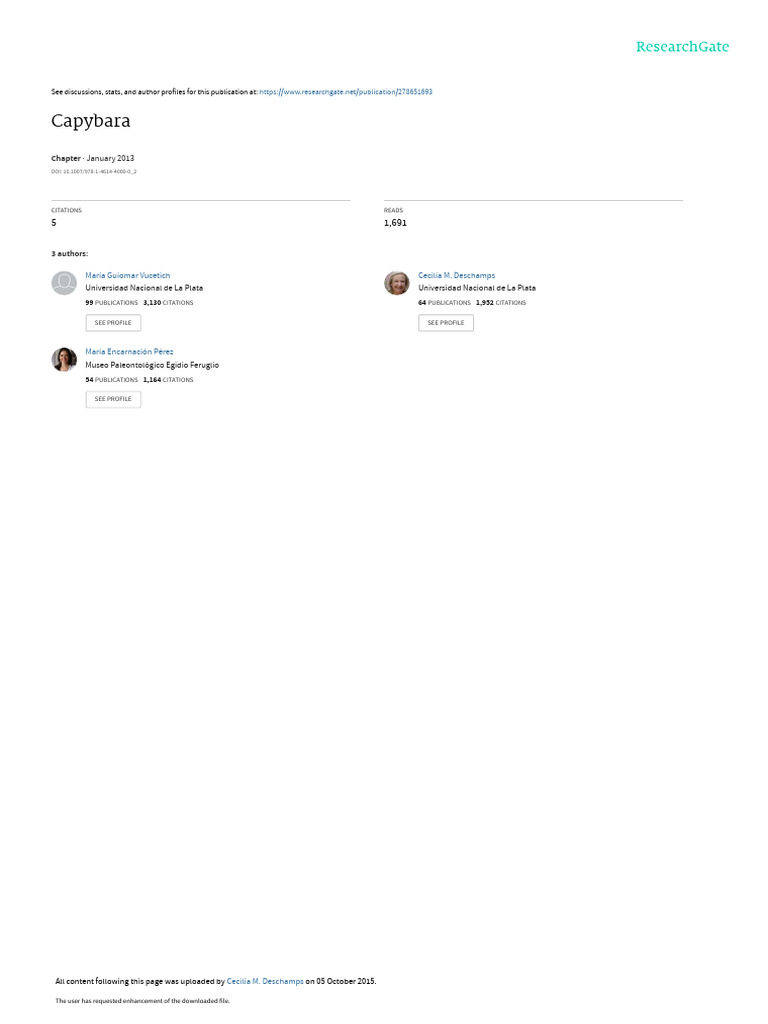Click María Encarnación Pérez profile photo
768x1024 pixels.
coord(64,359)
